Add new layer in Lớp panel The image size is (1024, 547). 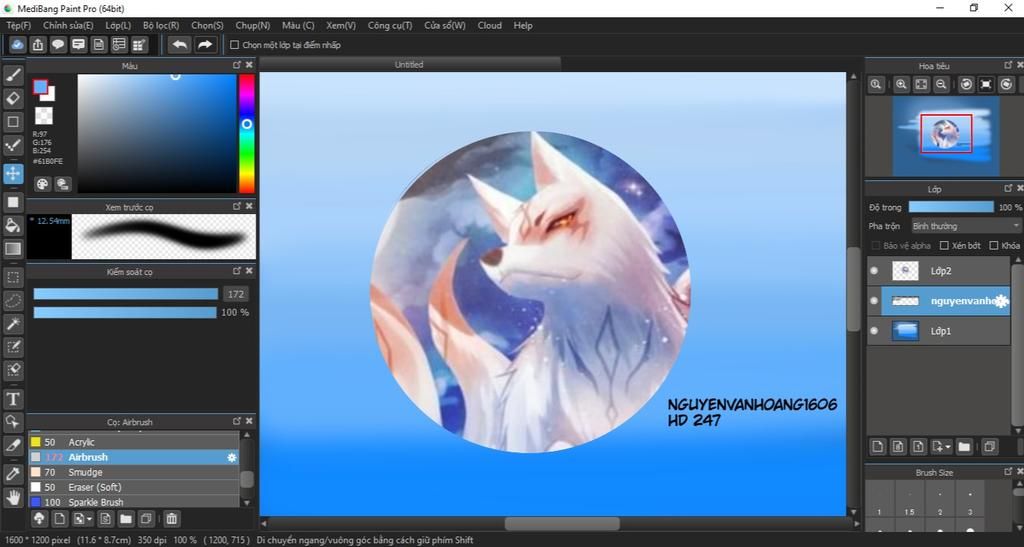click(878, 446)
